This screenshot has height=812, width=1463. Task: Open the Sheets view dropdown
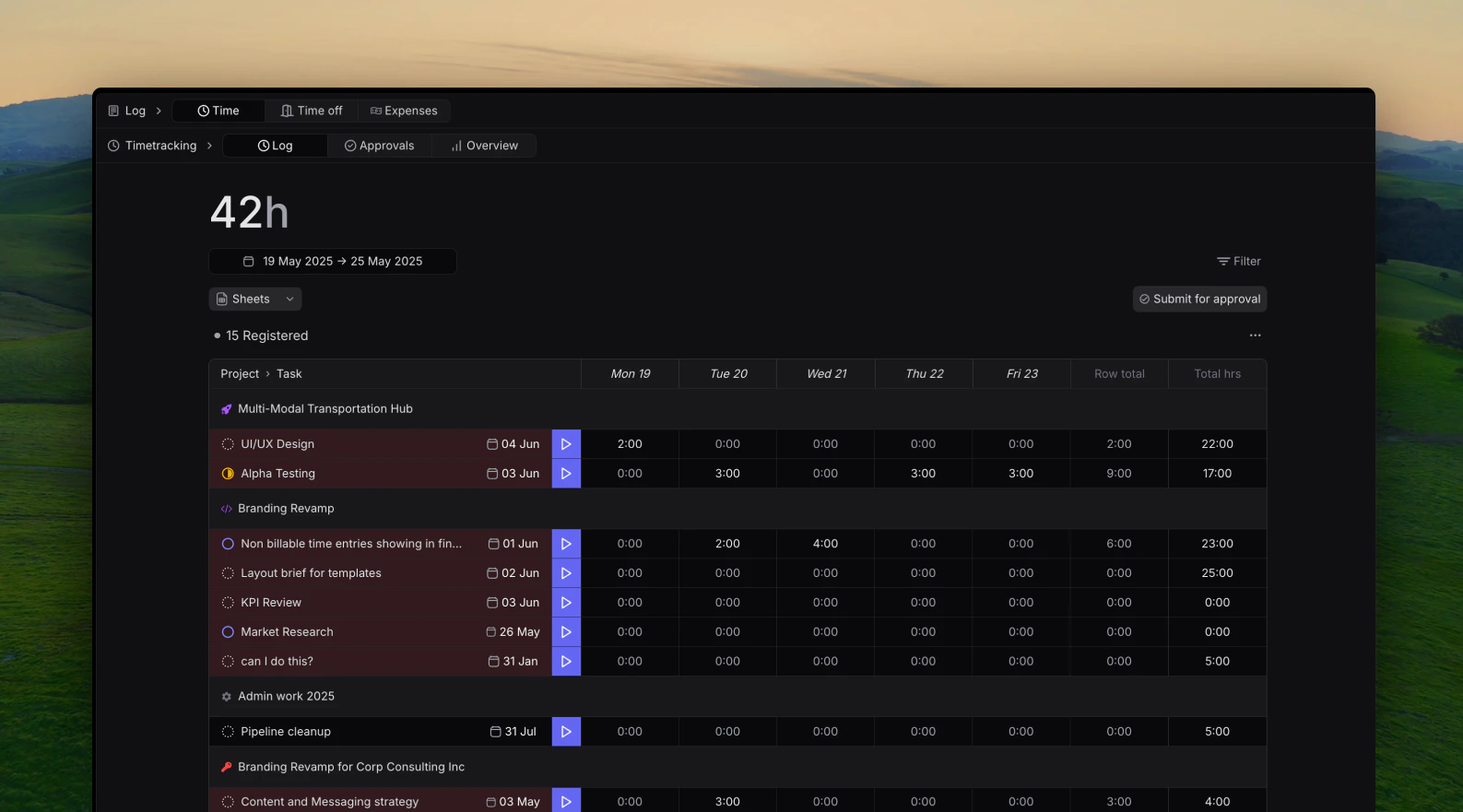click(255, 300)
